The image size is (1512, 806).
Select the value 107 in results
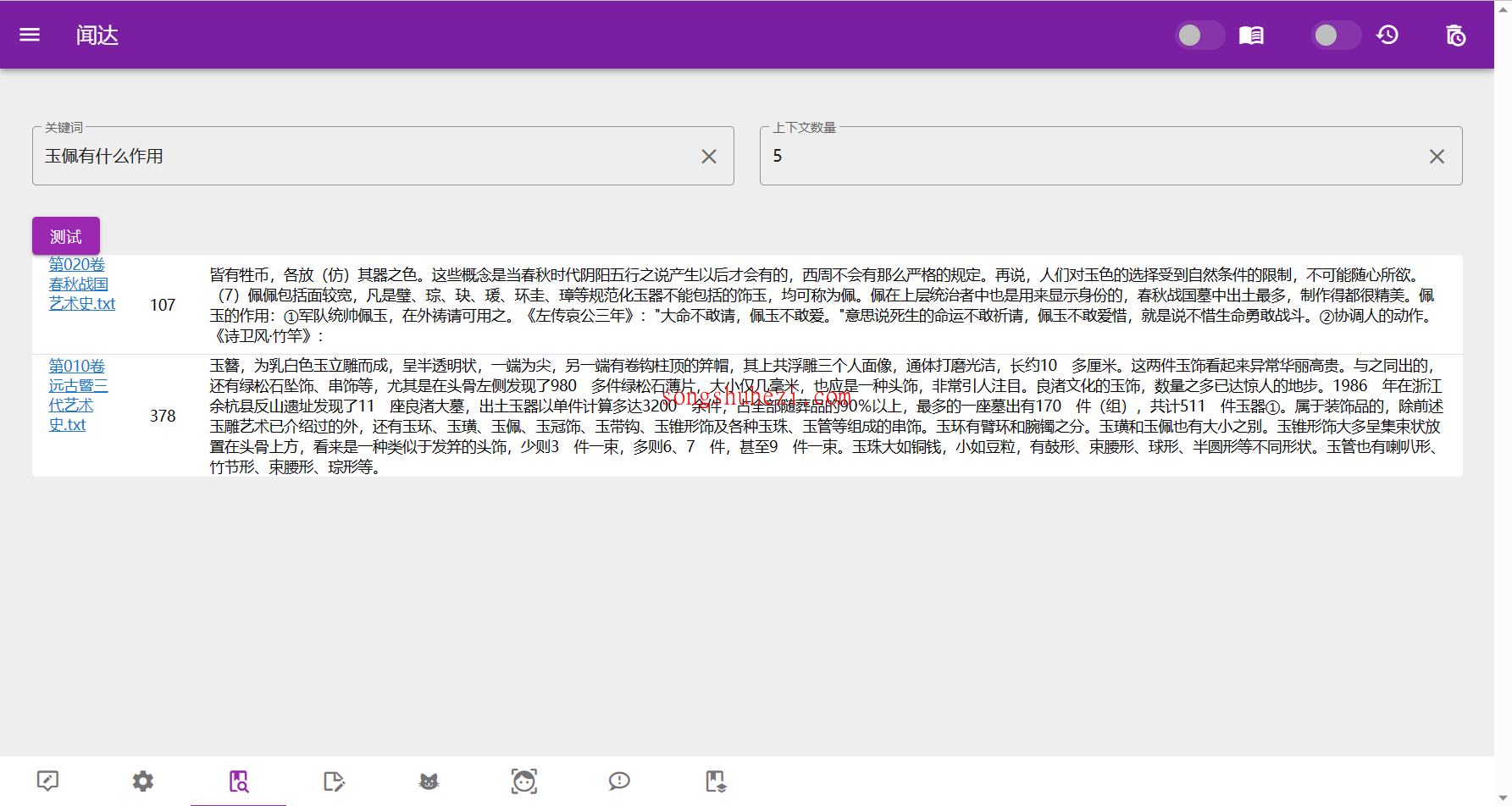[x=163, y=305]
